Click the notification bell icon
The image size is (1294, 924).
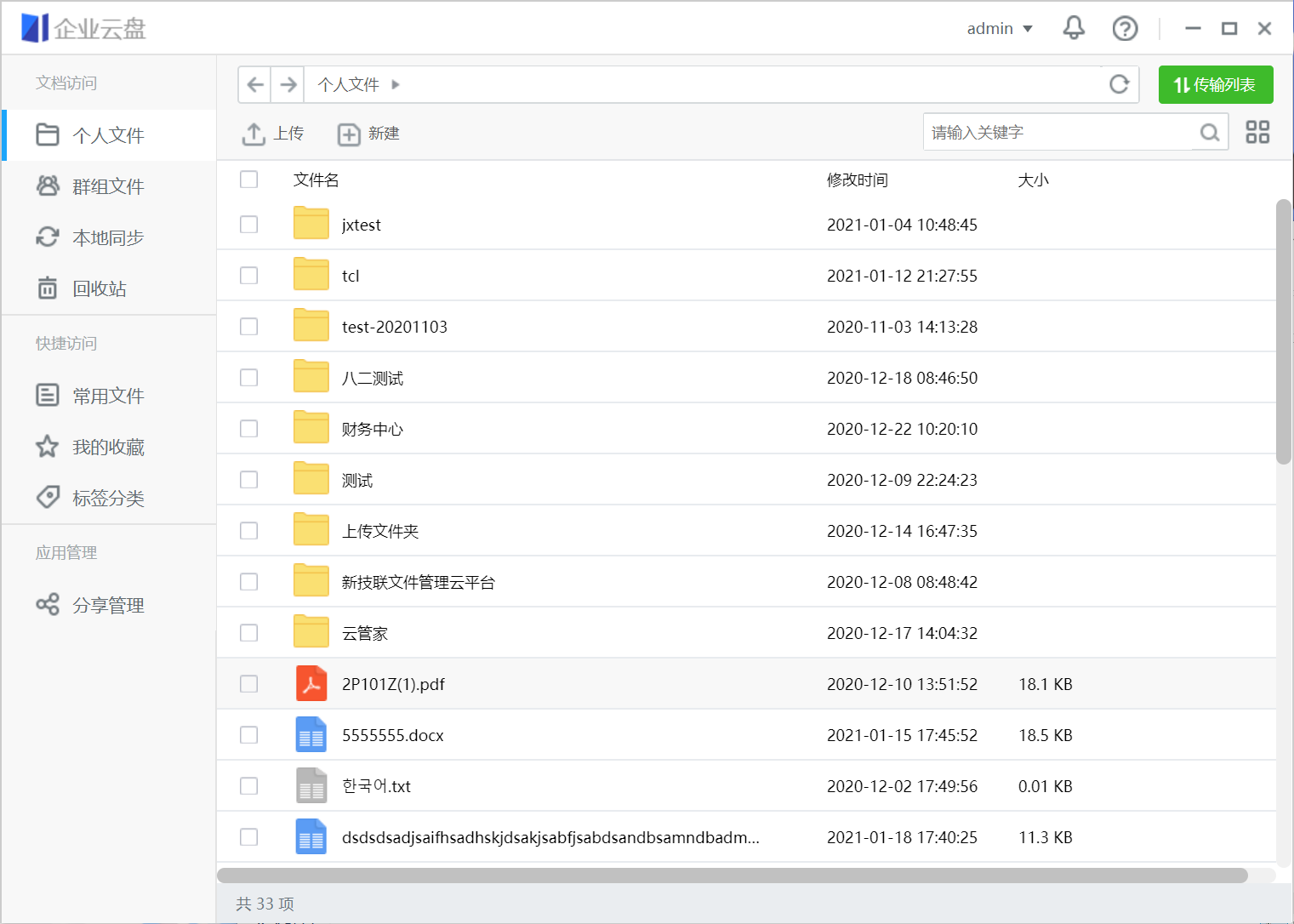pyautogui.click(x=1074, y=28)
